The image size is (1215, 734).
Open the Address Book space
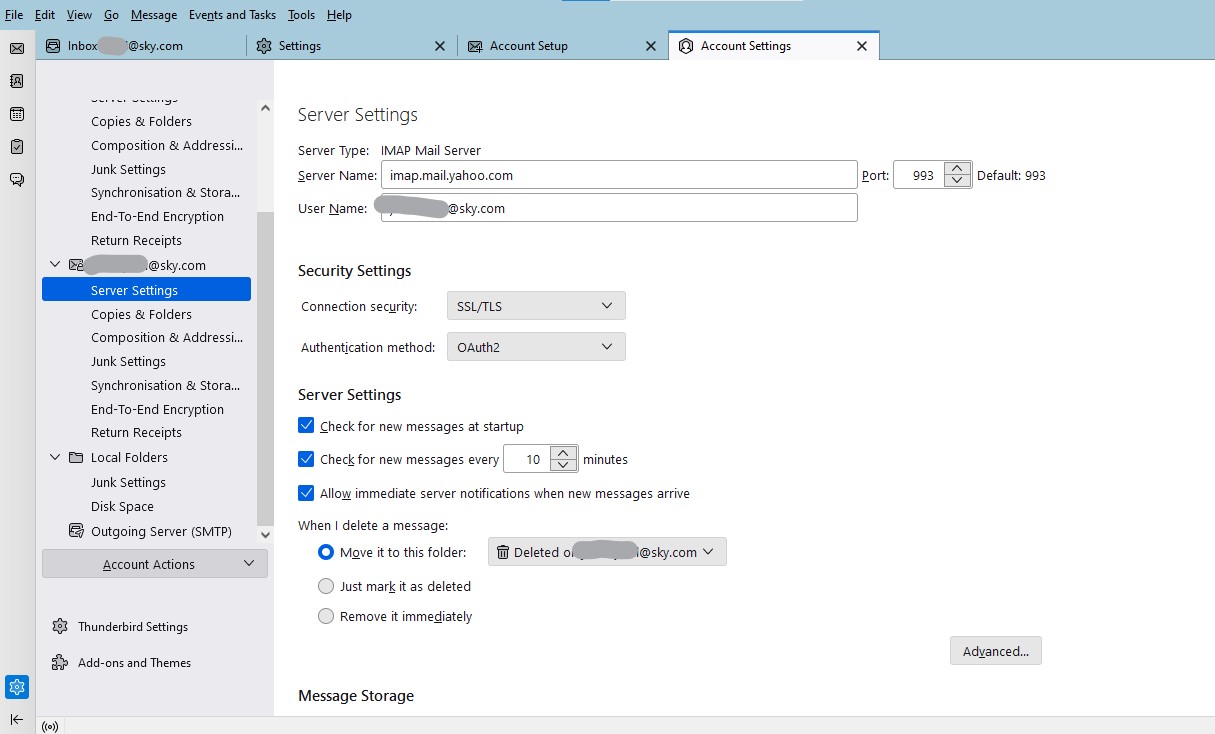pos(17,81)
